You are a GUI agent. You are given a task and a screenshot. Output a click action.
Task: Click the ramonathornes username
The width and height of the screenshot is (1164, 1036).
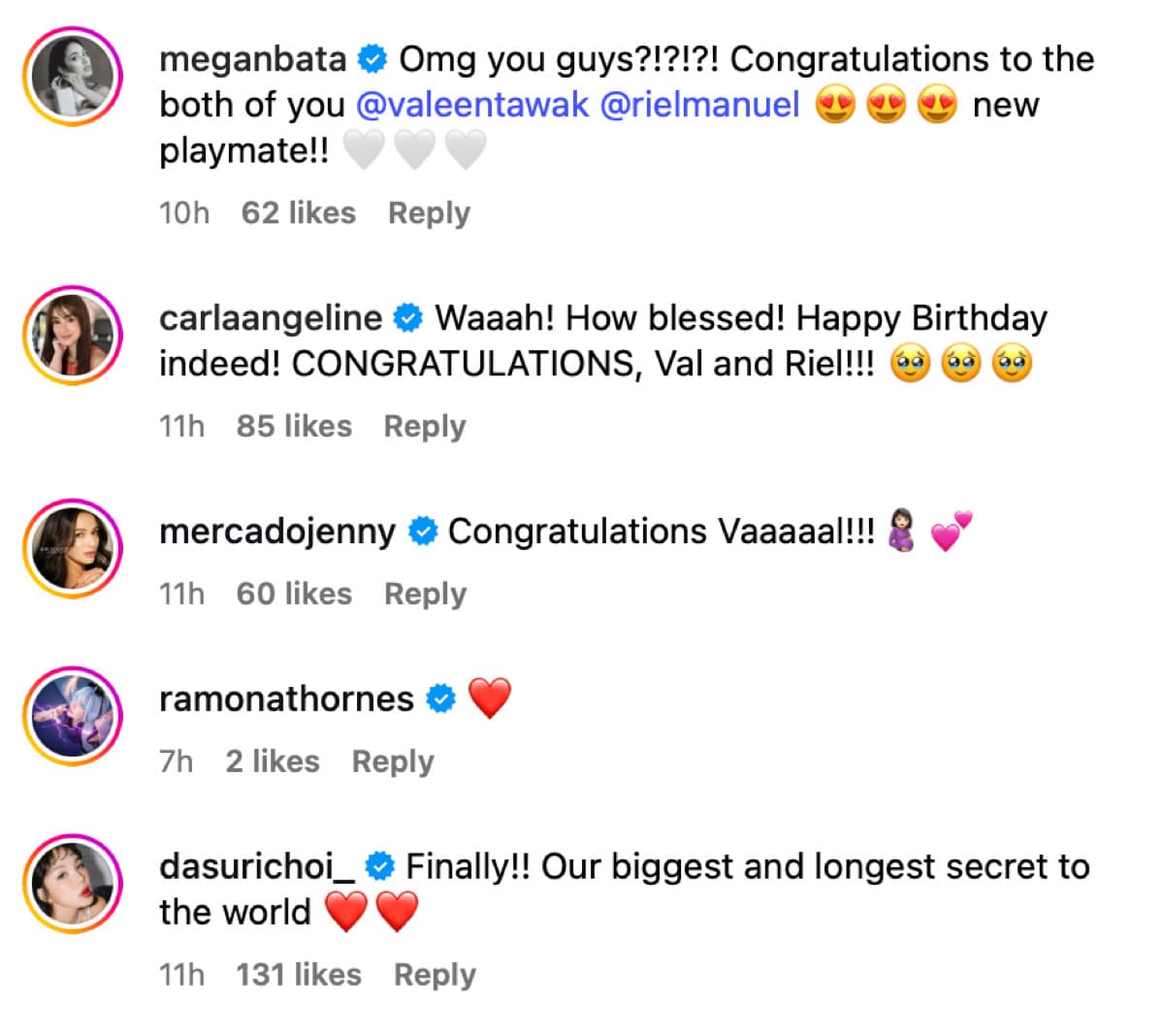point(286,699)
